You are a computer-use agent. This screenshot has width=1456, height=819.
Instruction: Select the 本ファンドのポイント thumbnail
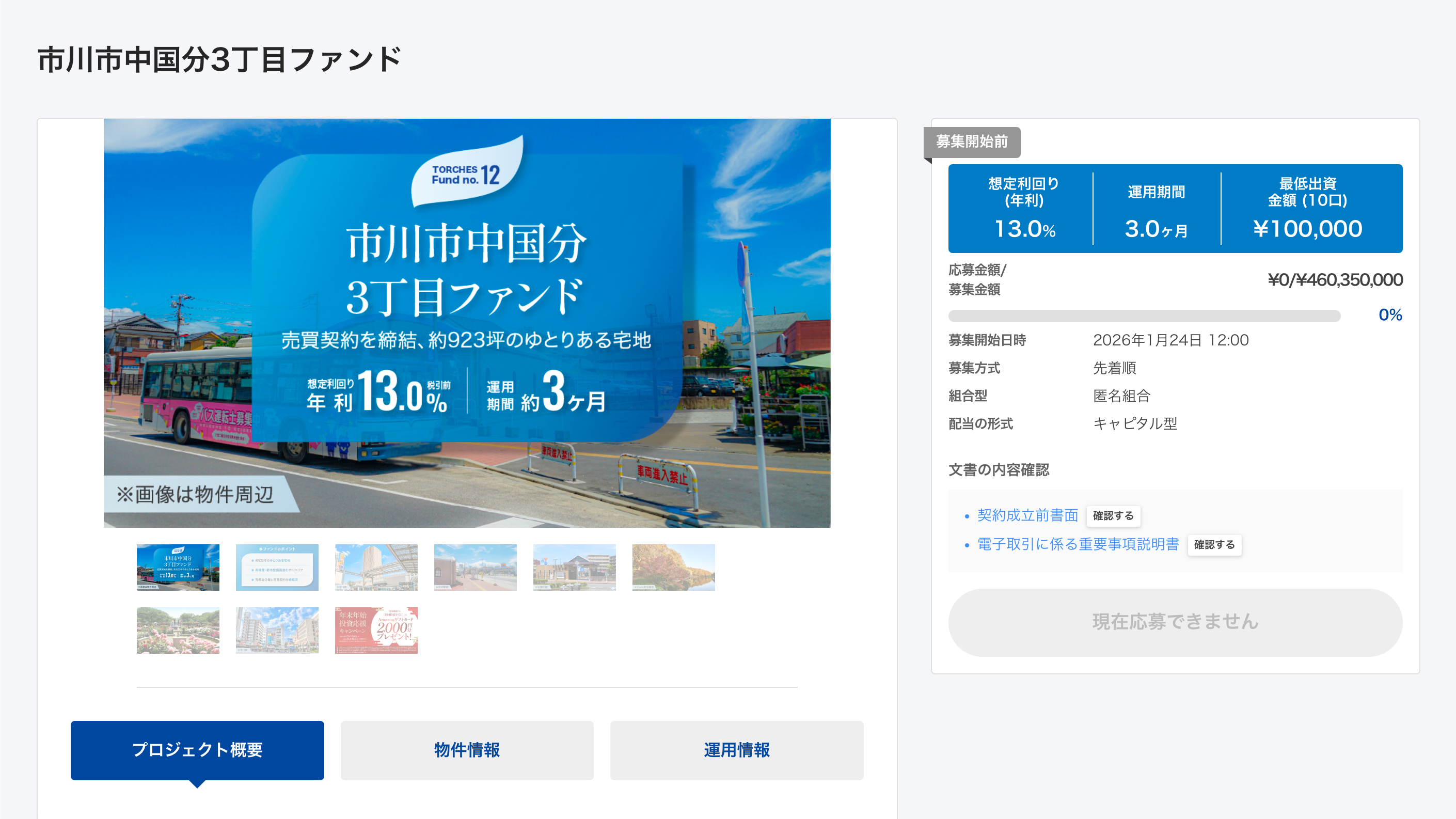point(277,567)
